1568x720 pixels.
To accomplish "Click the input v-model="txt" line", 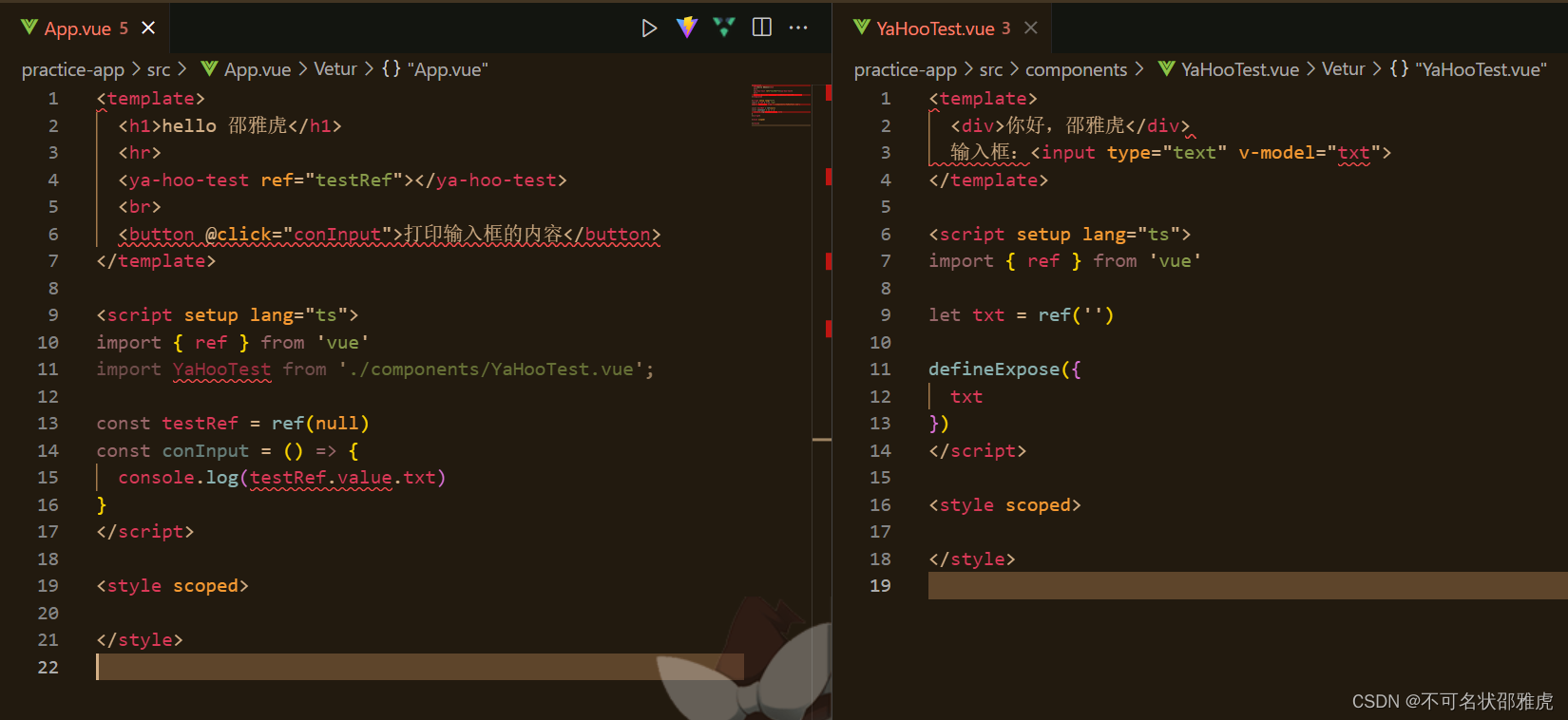I will pos(1171,152).
